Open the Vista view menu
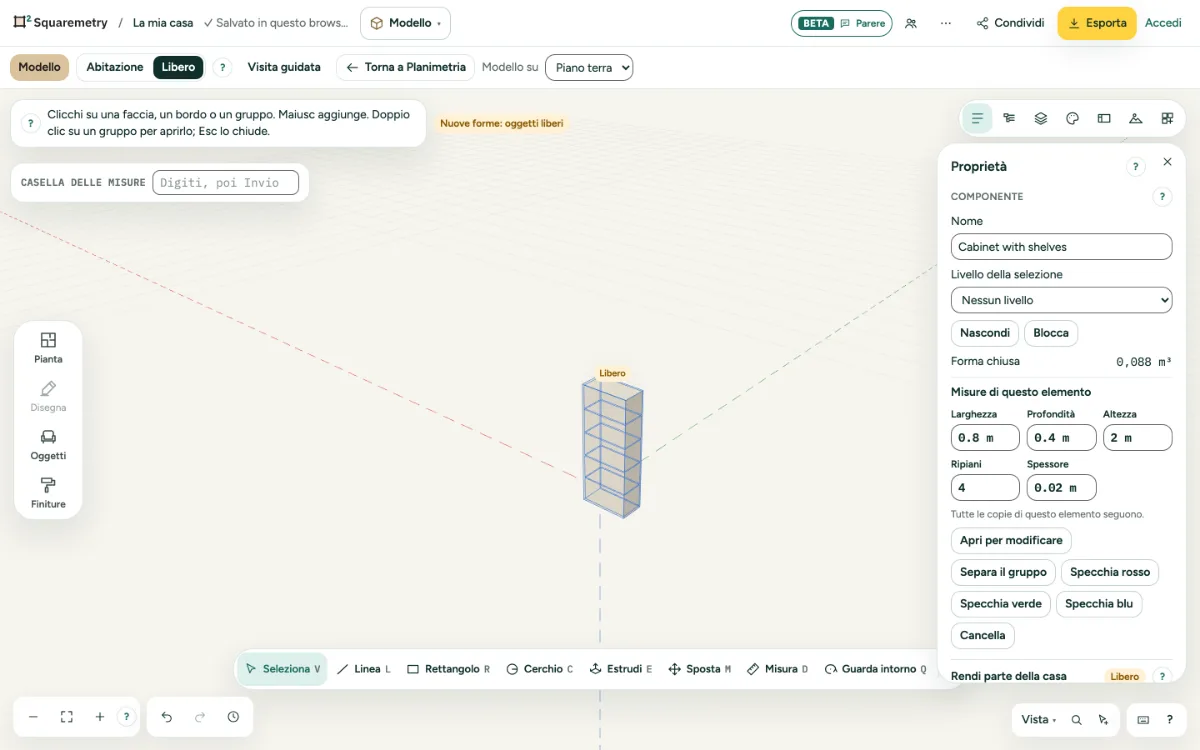 [1039, 719]
